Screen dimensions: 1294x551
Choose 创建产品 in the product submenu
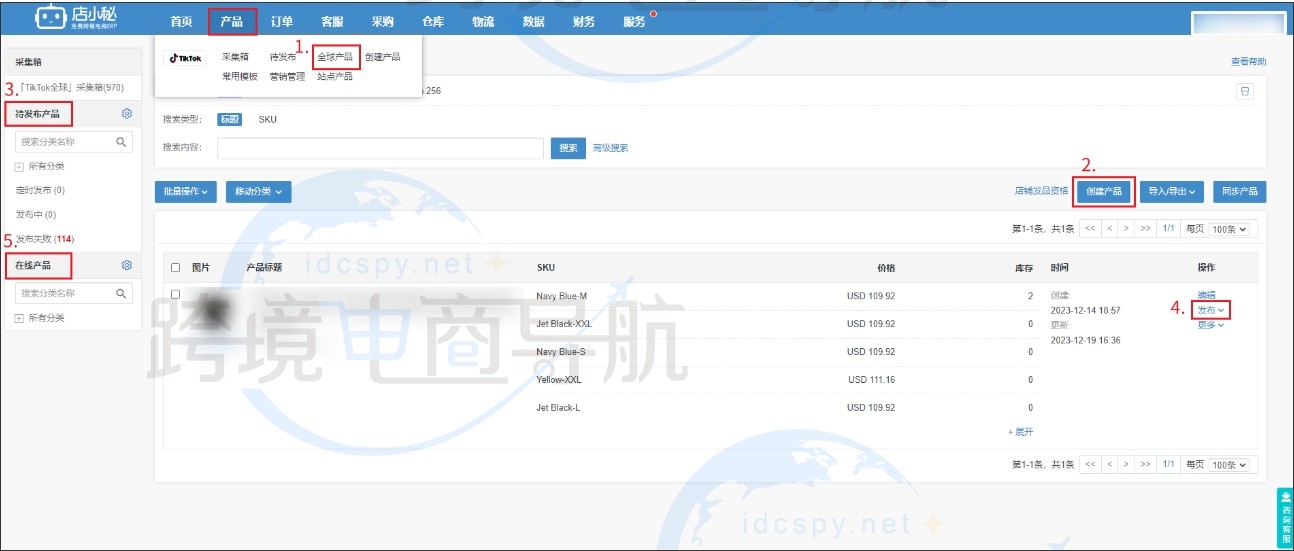tap(383, 57)
